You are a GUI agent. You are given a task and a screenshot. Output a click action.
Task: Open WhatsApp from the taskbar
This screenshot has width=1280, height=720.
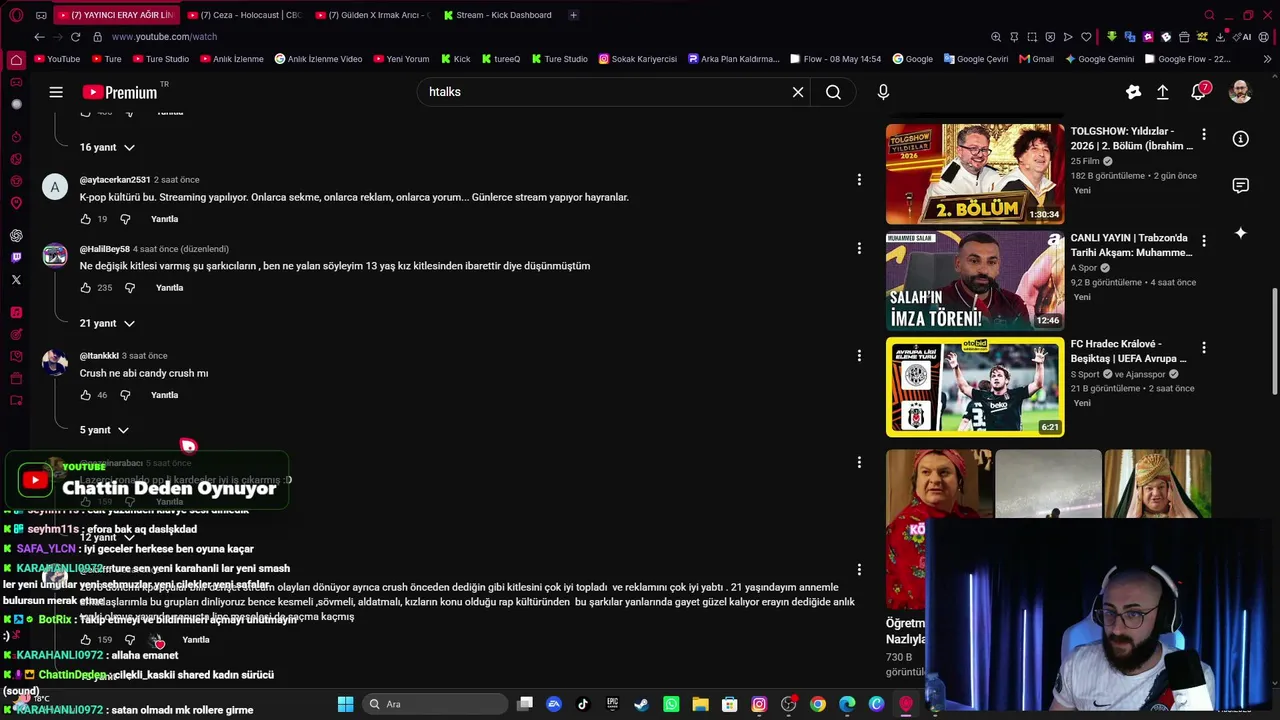(671, 704)
